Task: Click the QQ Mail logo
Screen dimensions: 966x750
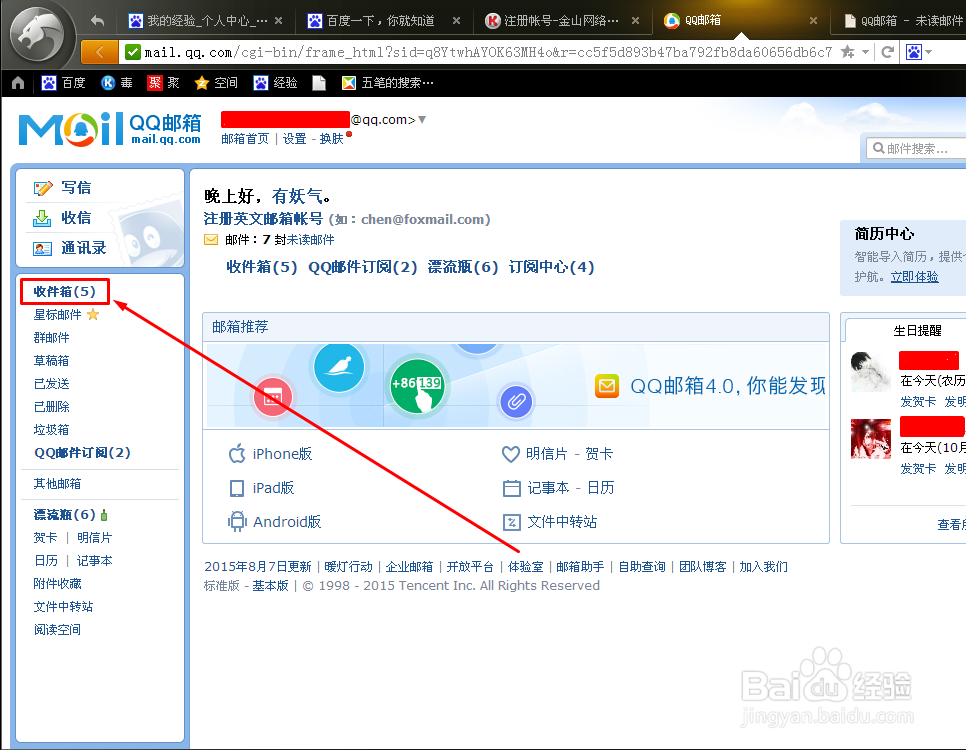Action: click(110, 129)
